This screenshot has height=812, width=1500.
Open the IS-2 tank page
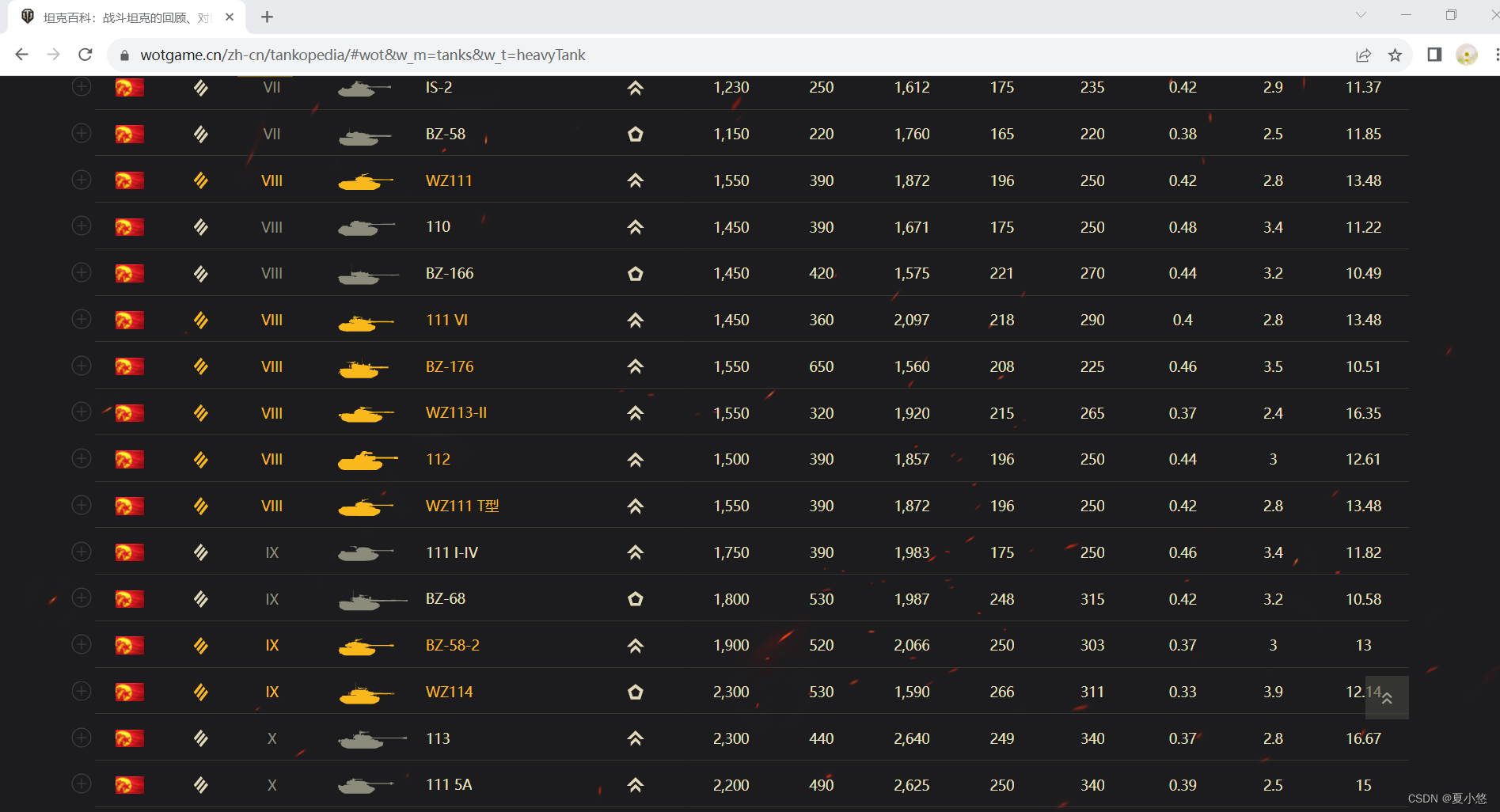[439, 87]
